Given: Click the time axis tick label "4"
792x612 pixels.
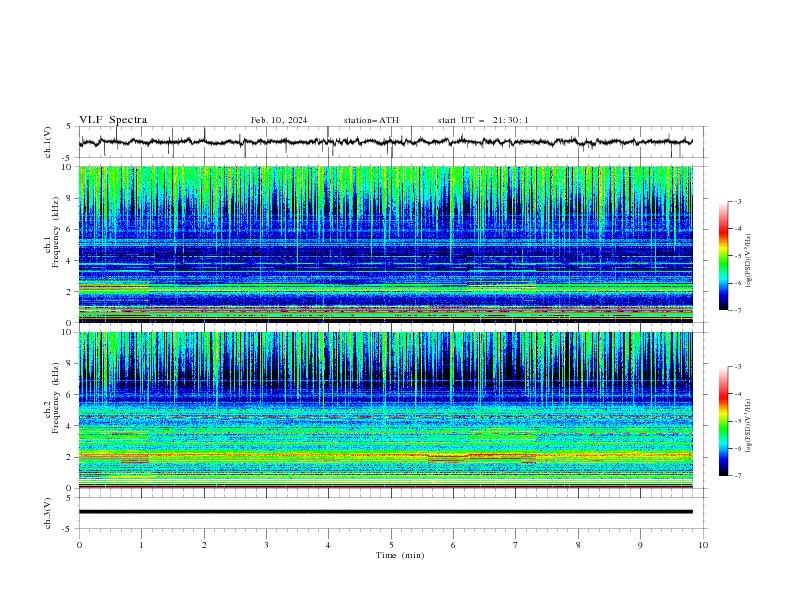Looking at the screenshot, I should (328, 545).
